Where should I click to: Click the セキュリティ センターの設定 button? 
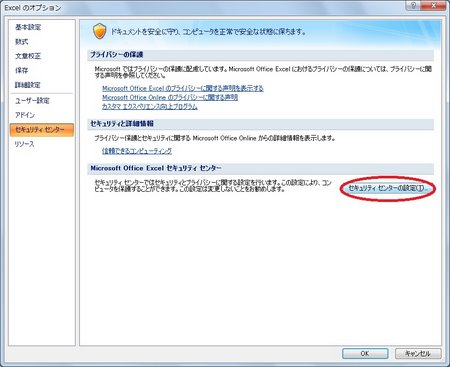pyautogui.click(x=388, y=188)
